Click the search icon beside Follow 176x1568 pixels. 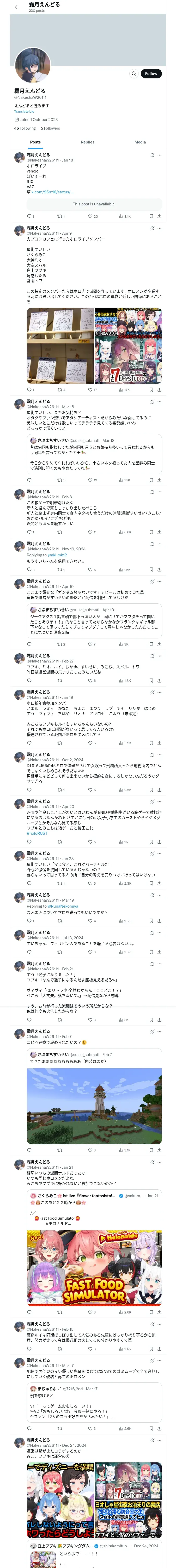(133, 74)
